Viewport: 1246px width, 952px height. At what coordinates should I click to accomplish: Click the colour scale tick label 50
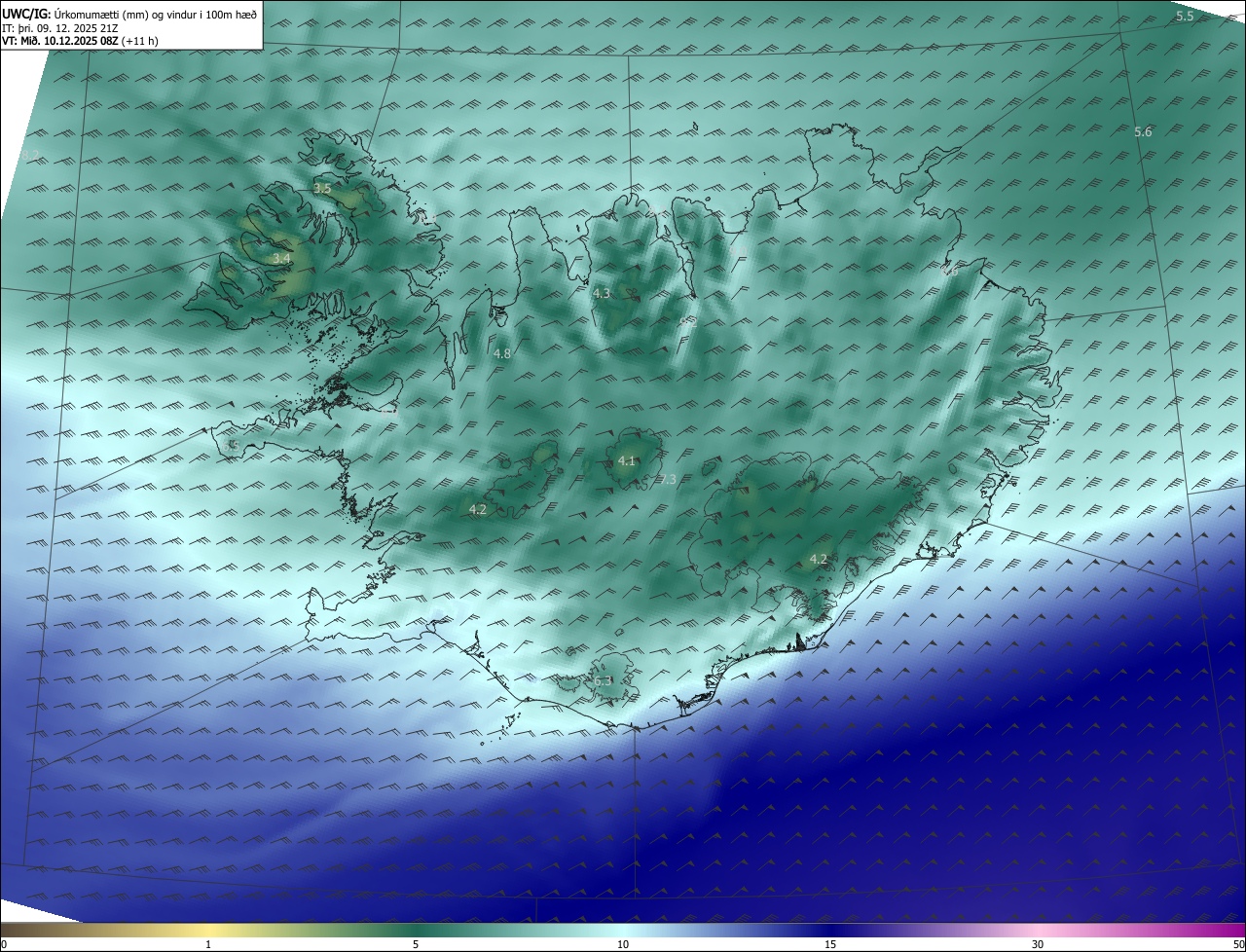pos(1238,944)
